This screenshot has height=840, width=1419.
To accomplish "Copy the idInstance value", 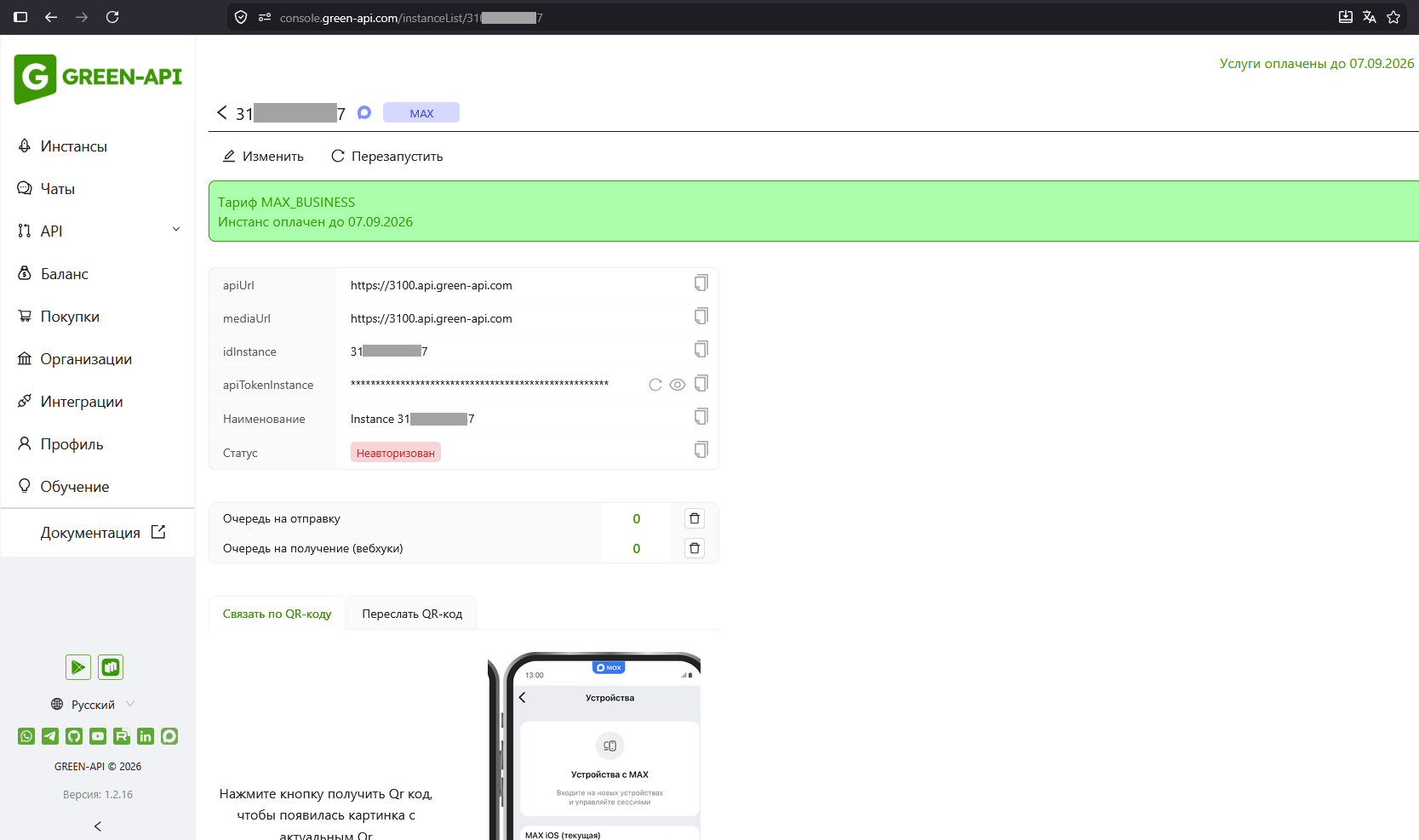I will click(x=701, y=349).
